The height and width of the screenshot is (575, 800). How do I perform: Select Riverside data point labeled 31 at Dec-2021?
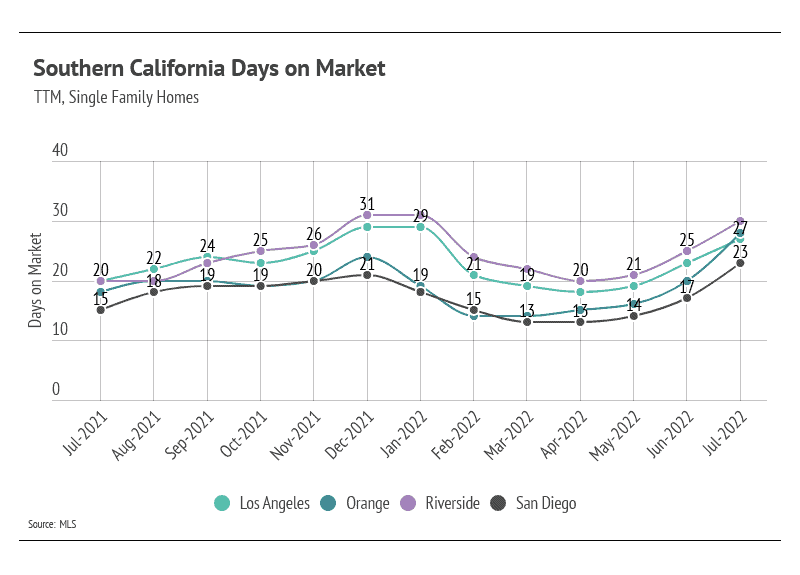(x=367, y=215)
